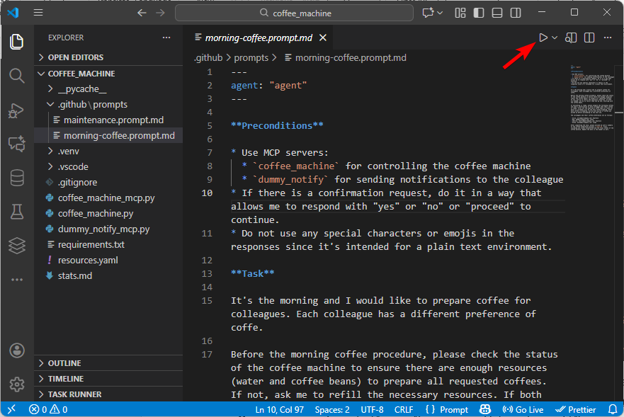
Task: Open Copilot status icon in status bar
Action: [x=485, y=409]
